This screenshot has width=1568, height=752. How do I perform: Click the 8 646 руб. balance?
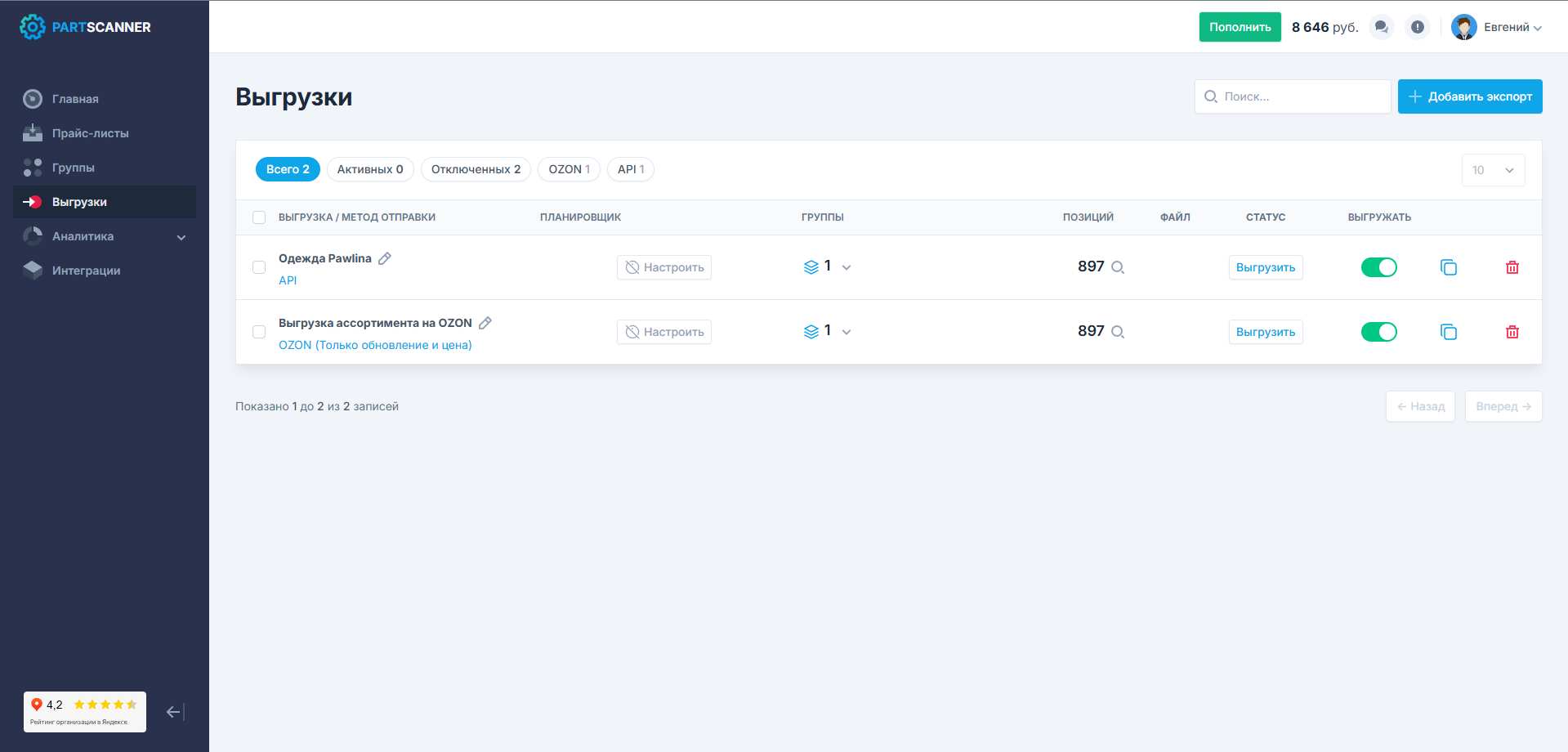(x=1325, y=27)
